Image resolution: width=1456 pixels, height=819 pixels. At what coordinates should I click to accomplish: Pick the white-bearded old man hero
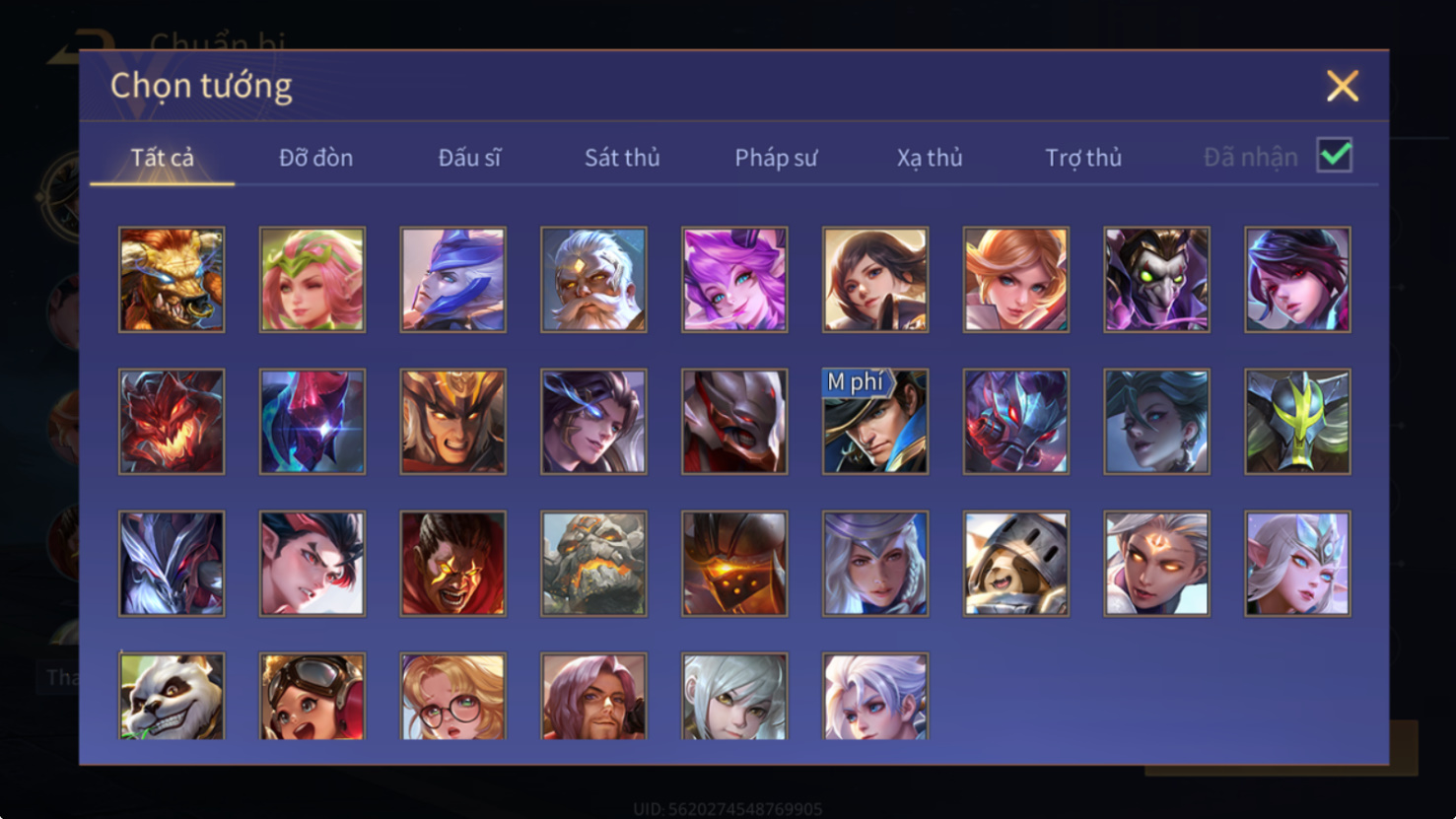(593, 280)
